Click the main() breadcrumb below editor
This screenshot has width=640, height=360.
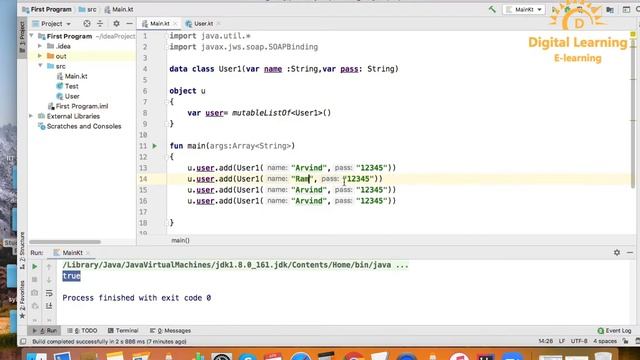(x=180, y=240)
